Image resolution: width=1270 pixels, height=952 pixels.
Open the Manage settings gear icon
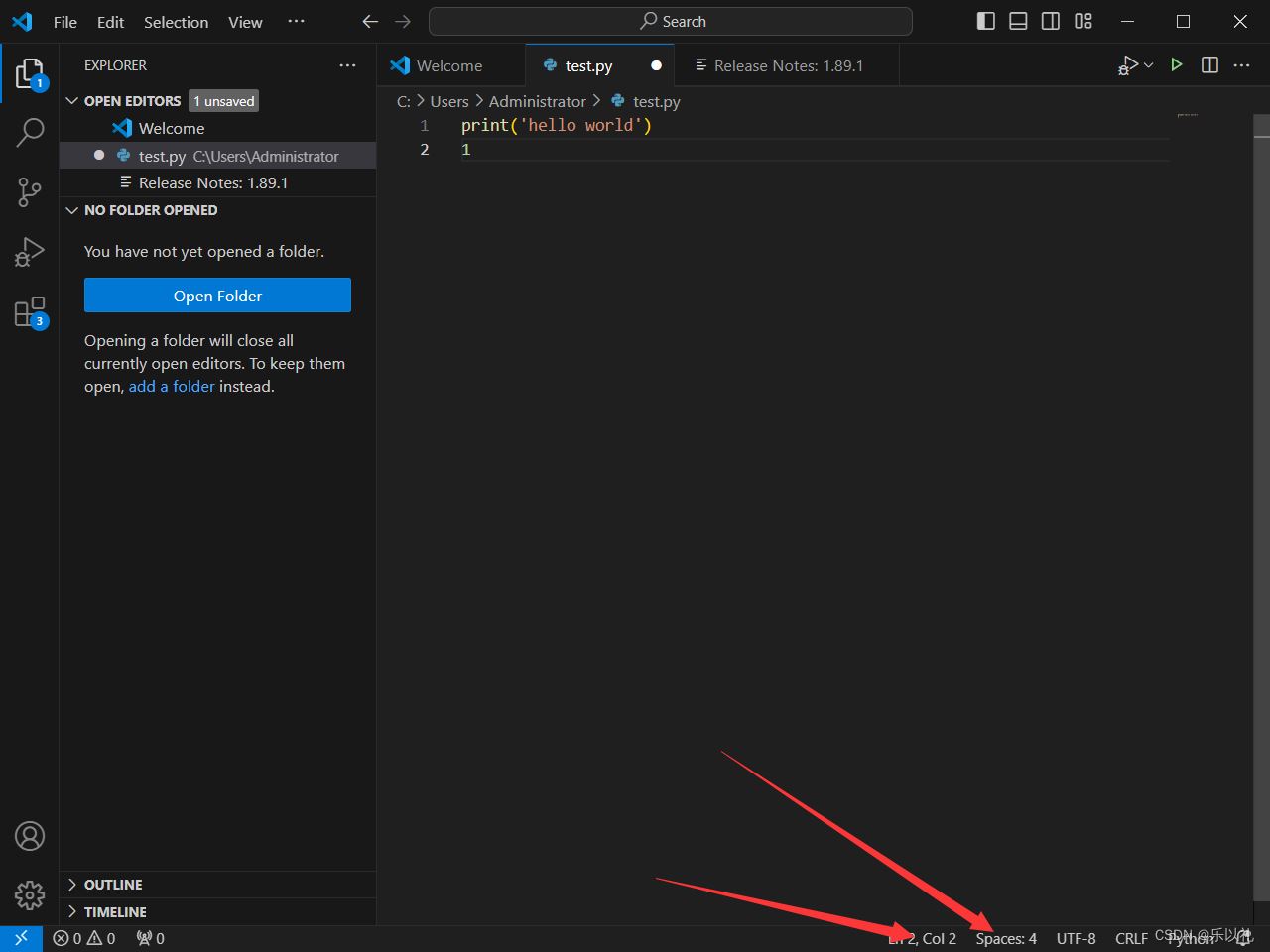(x=29, y=894)
